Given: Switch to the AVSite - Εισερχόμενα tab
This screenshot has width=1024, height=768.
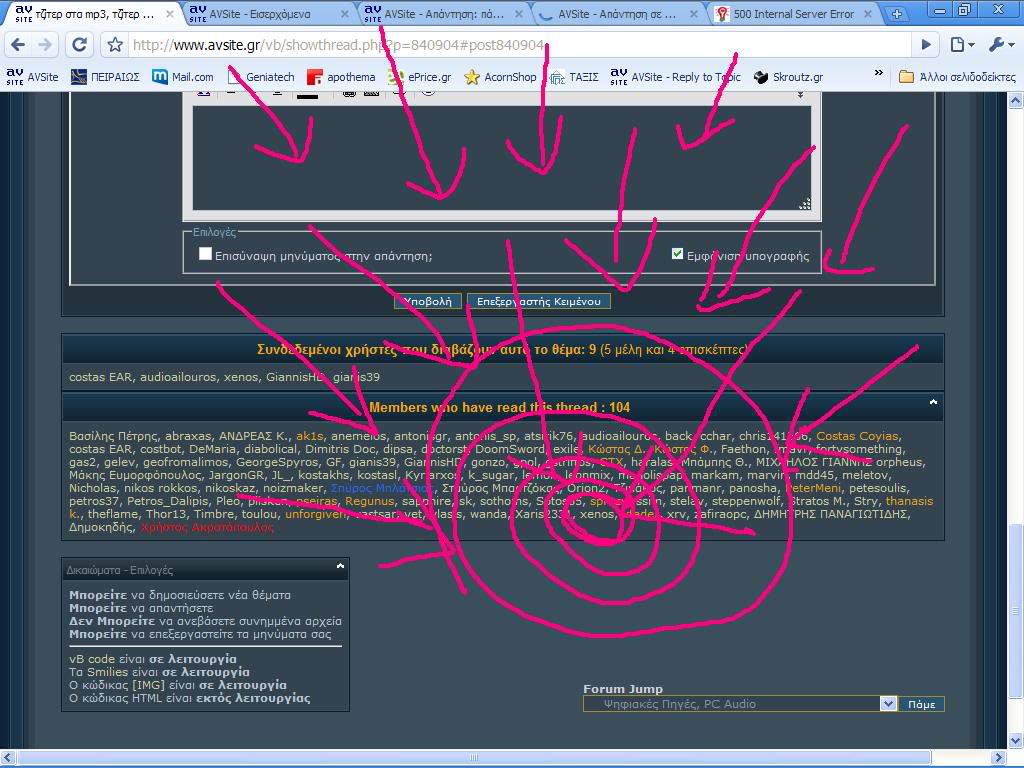Looking at the screenshot, I should click(x=268, y=14).
